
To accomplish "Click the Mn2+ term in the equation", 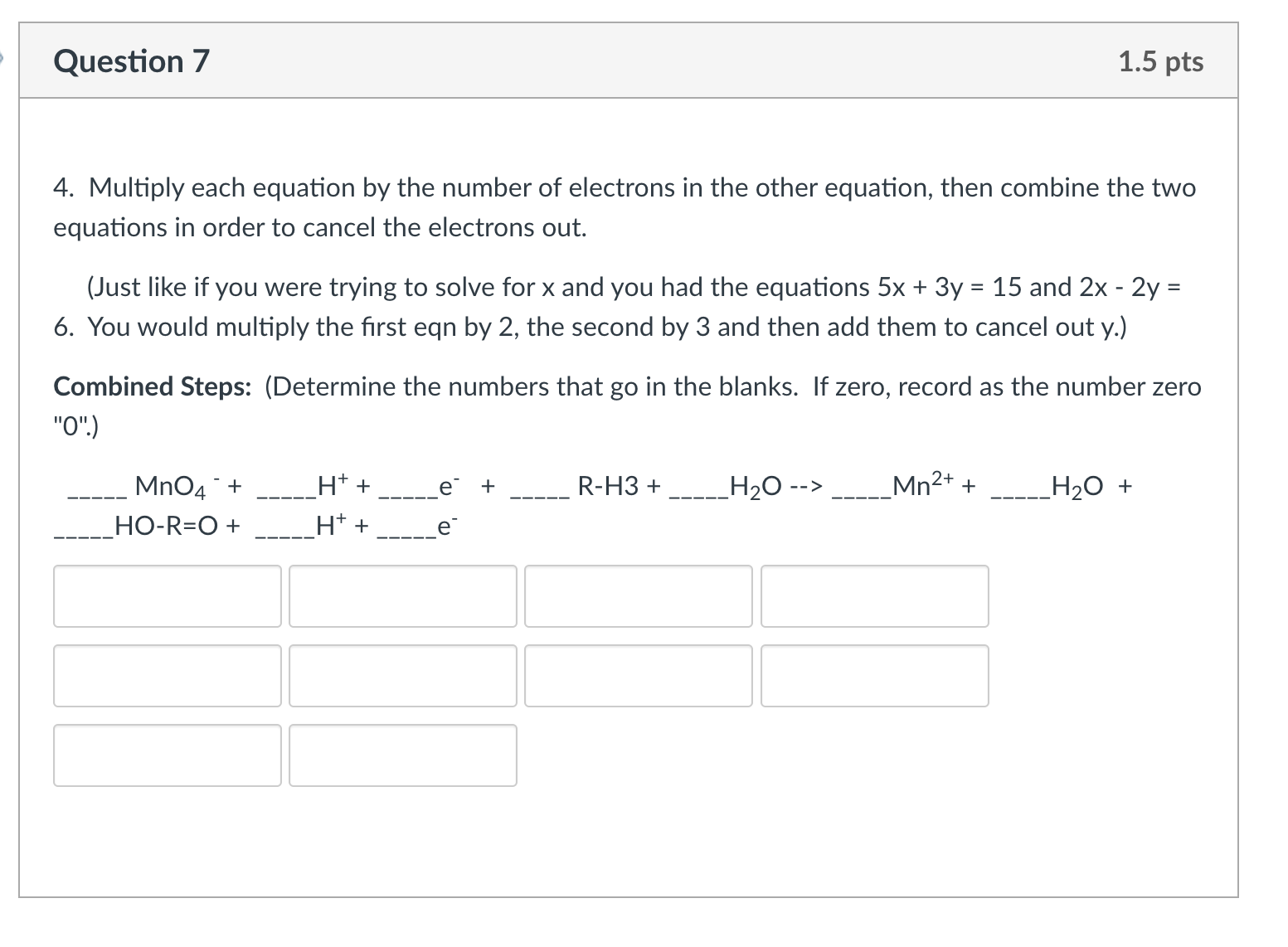I will click(918, 488).
